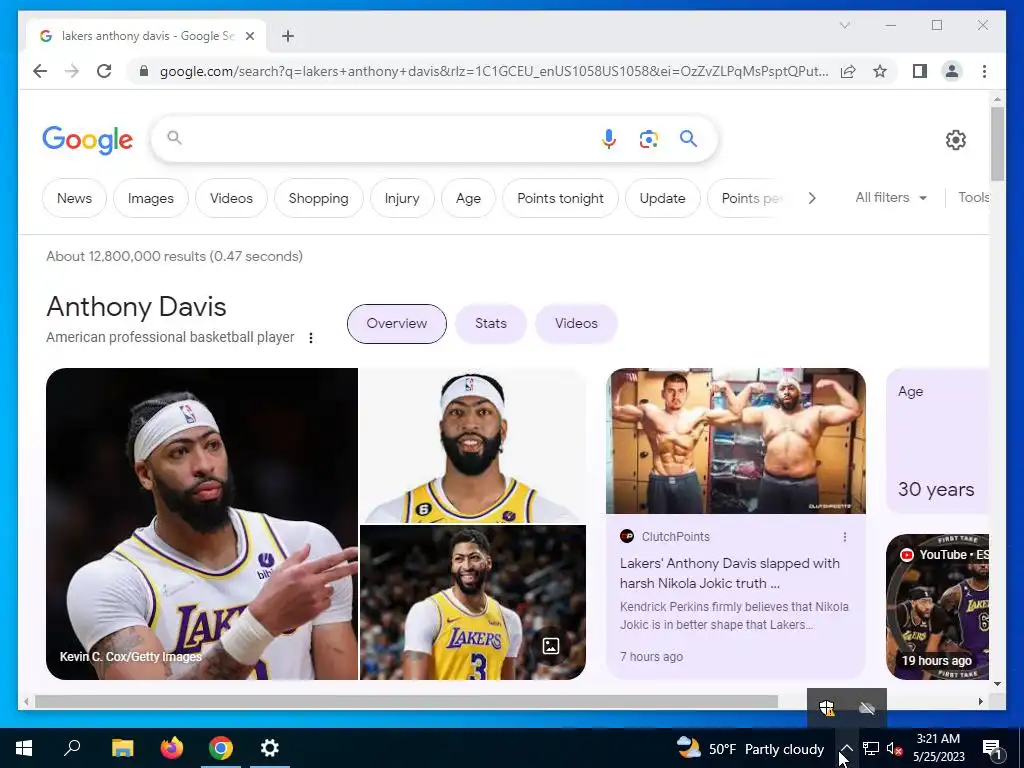This screenshot has height=768, width=1024.
Task: Click the scroll right arrow of horizontal scrollbar
Action: tap(980, 701)
